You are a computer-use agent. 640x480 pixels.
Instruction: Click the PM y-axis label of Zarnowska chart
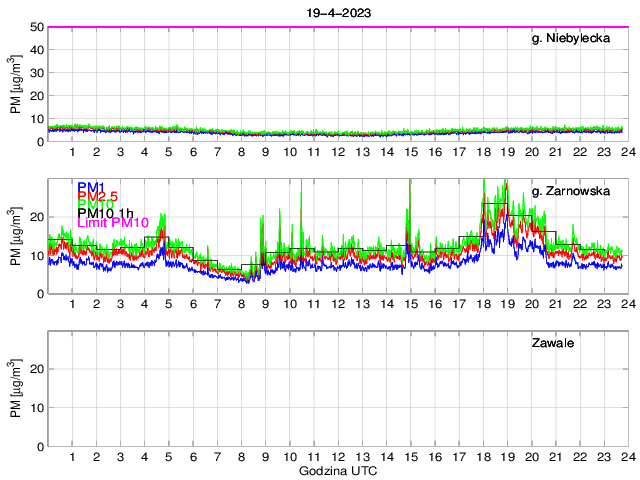tap(15, 237)
